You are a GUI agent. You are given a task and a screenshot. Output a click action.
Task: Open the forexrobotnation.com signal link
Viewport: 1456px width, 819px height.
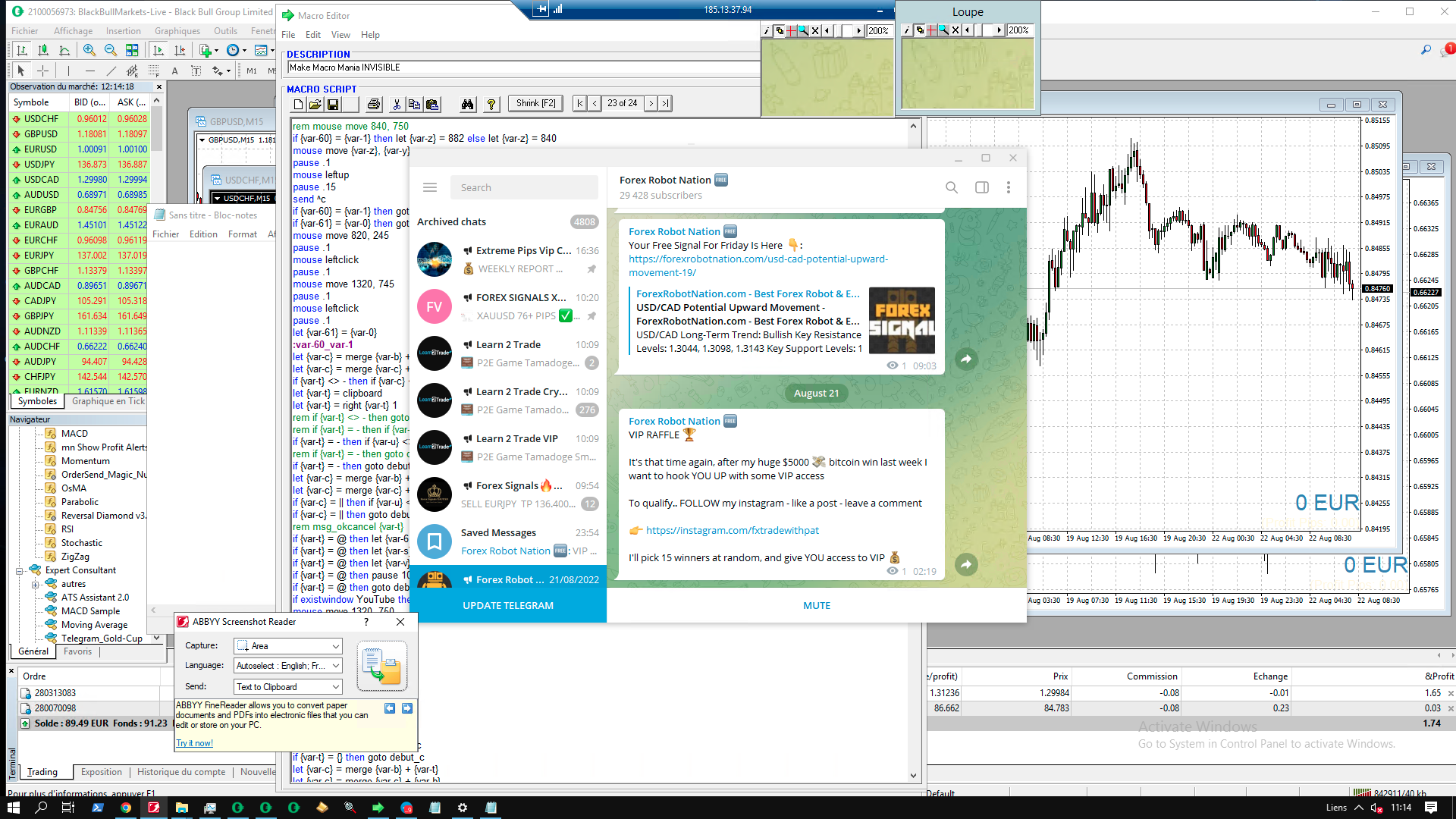coord(758,265)
